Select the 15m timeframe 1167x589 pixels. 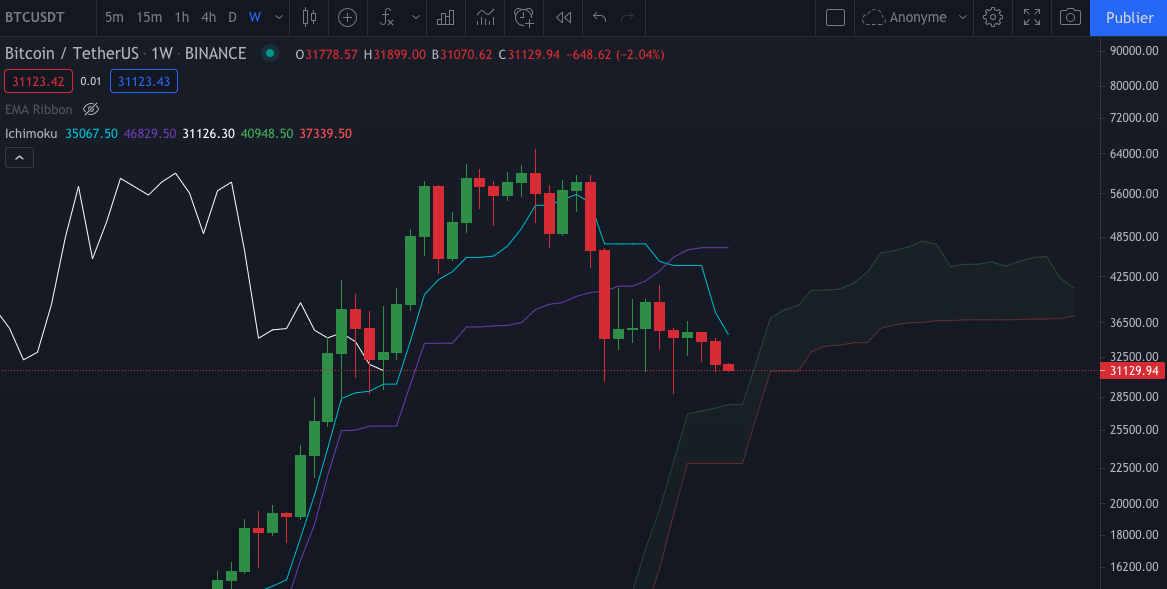(149, 17)
